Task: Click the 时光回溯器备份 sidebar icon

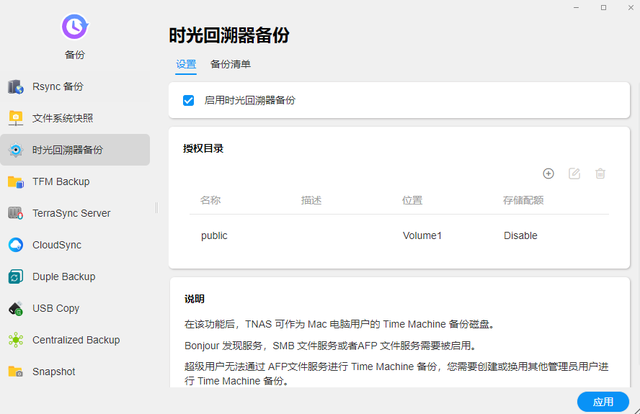Action: click(16, 150)
